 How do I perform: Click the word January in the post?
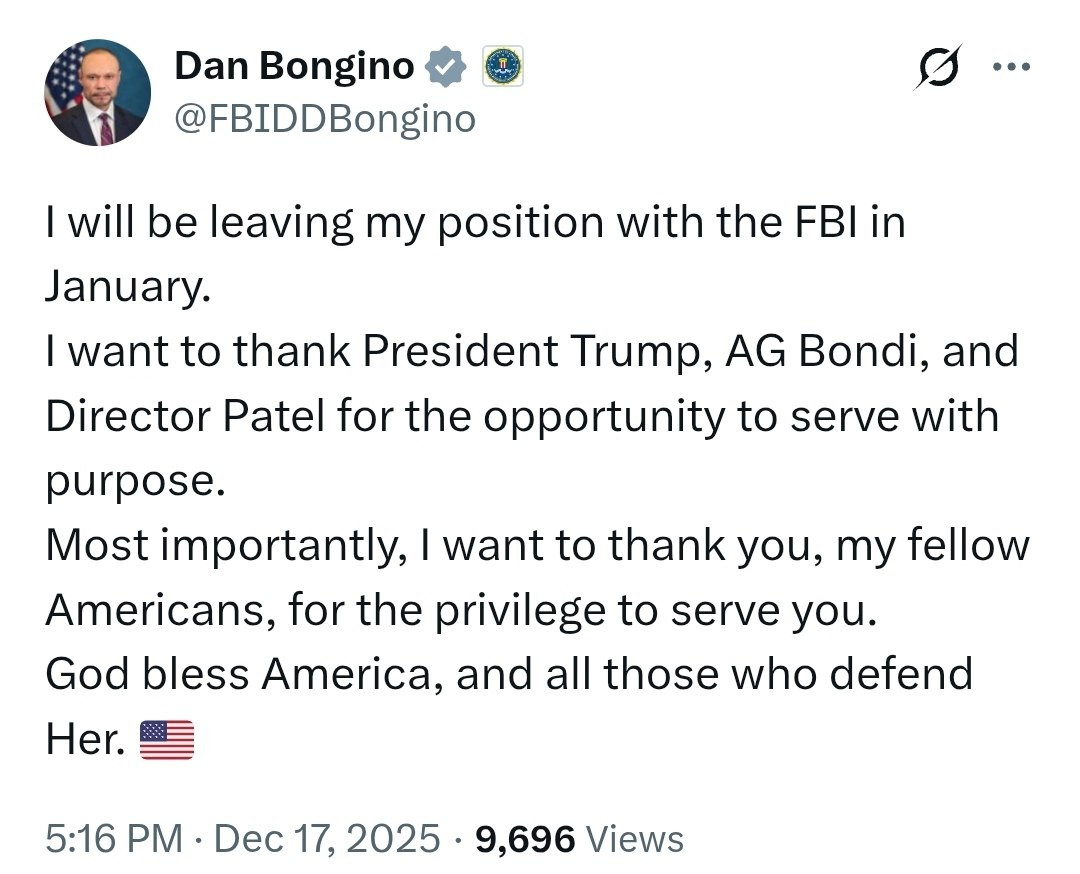[x=126, y=287]
